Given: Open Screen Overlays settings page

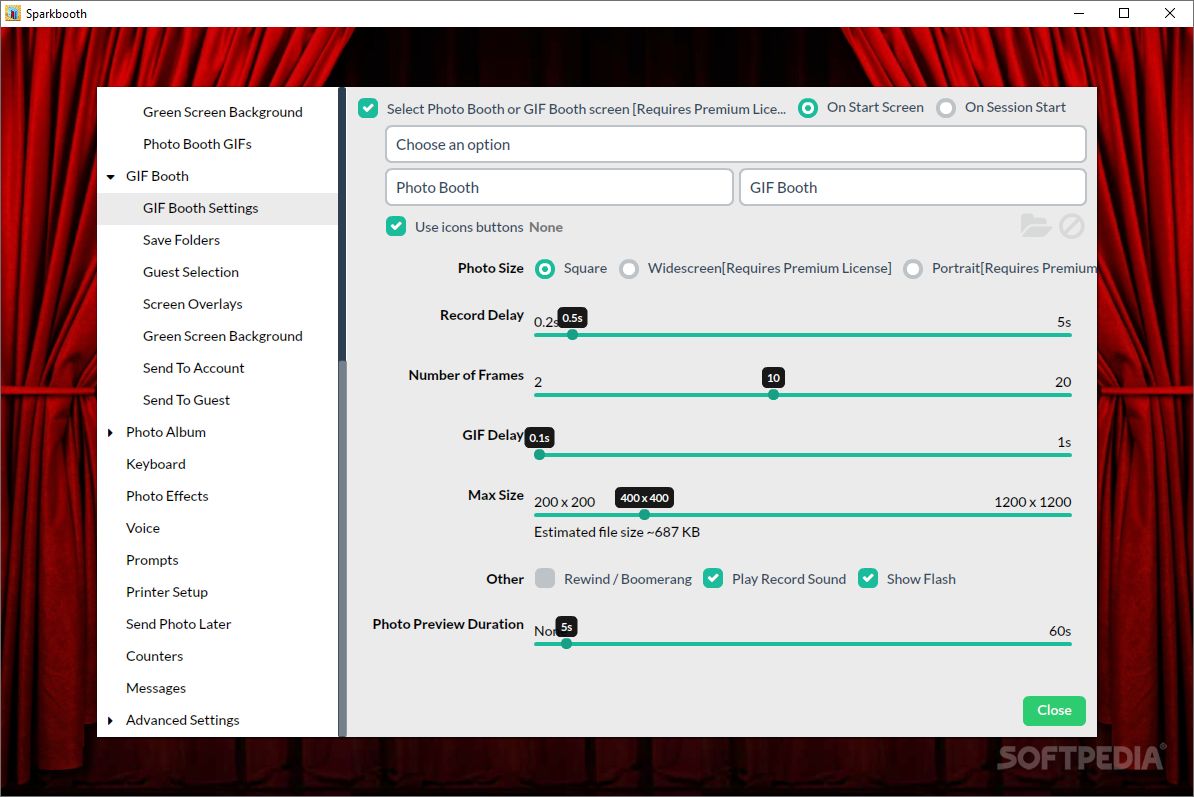Looking at the screenshot, I should (193, 304).
